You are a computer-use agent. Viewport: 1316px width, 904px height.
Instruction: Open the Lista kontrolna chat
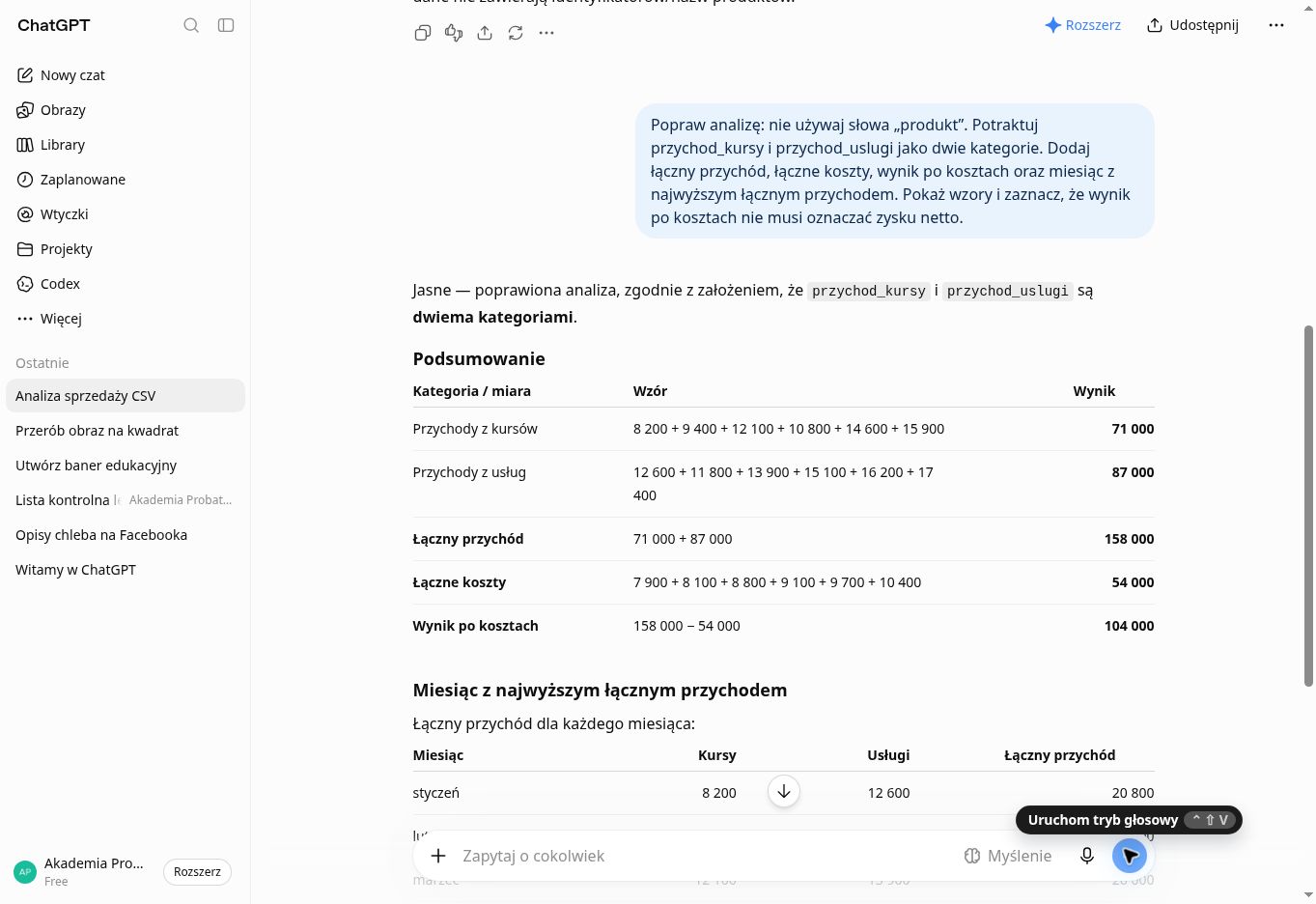click(x=126, y=500)
